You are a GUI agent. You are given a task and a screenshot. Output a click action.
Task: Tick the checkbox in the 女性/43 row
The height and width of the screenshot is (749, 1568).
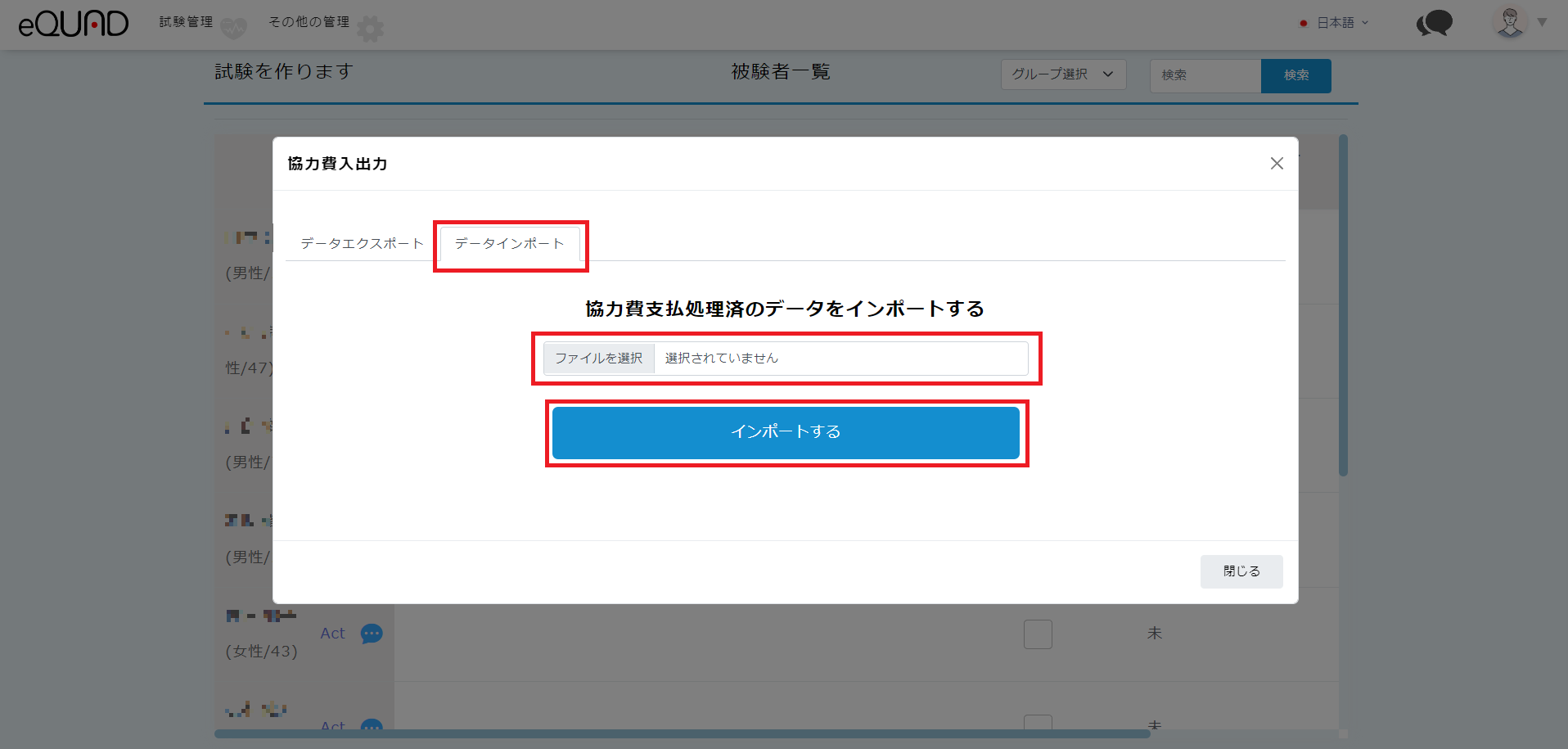tap(1037, 634)
